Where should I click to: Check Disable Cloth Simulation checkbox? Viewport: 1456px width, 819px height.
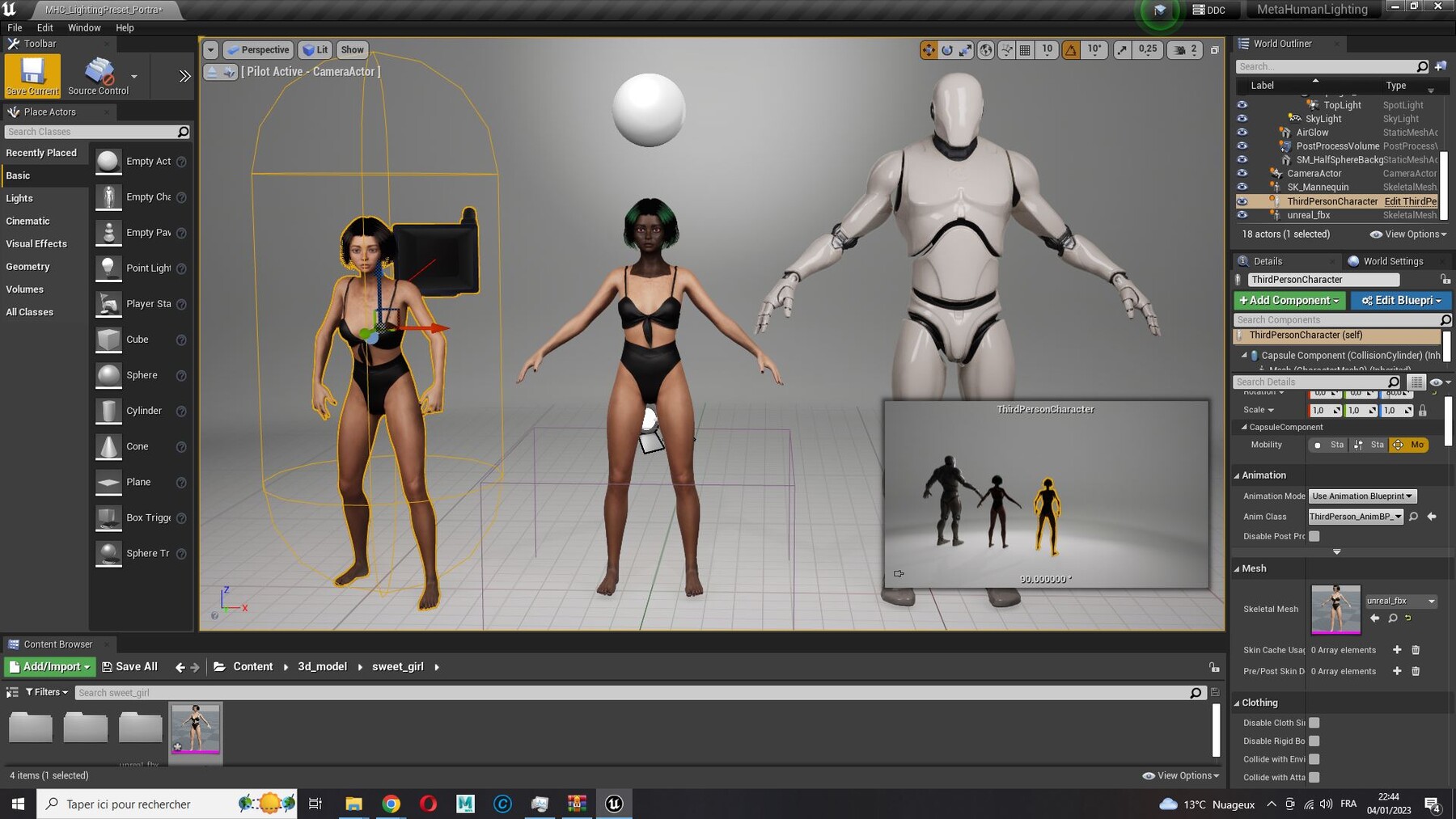click(1314, 723)
